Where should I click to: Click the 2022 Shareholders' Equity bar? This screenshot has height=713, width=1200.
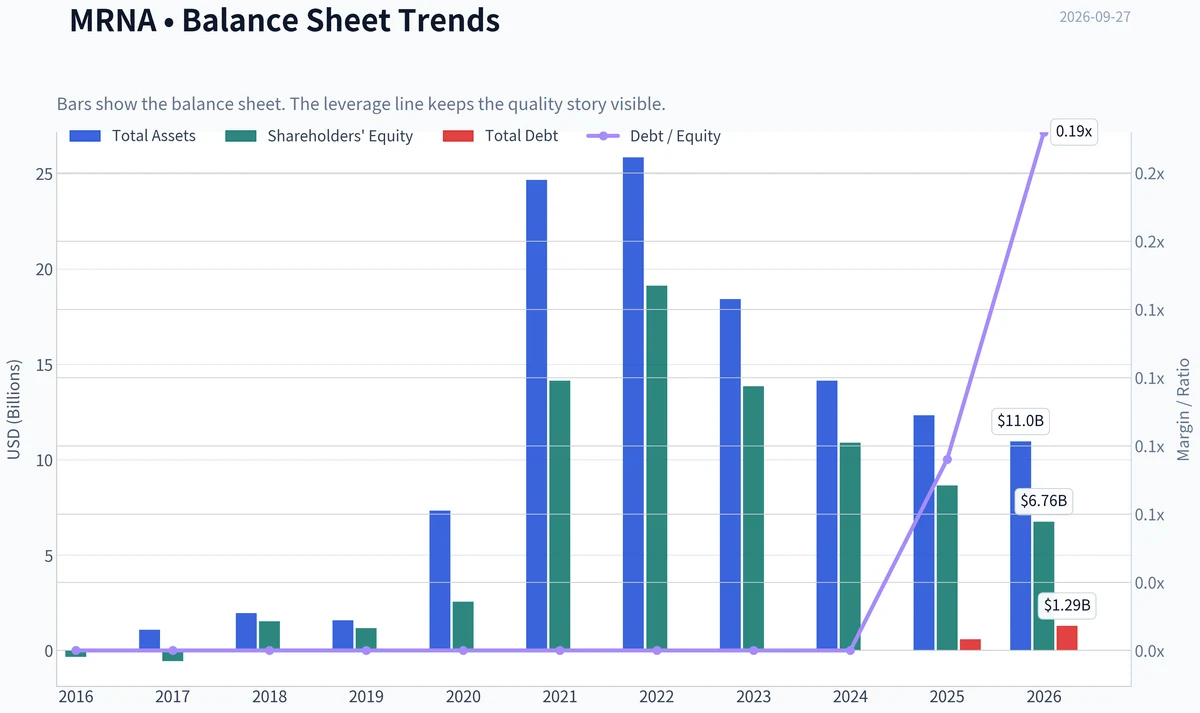tap(656, 468)
